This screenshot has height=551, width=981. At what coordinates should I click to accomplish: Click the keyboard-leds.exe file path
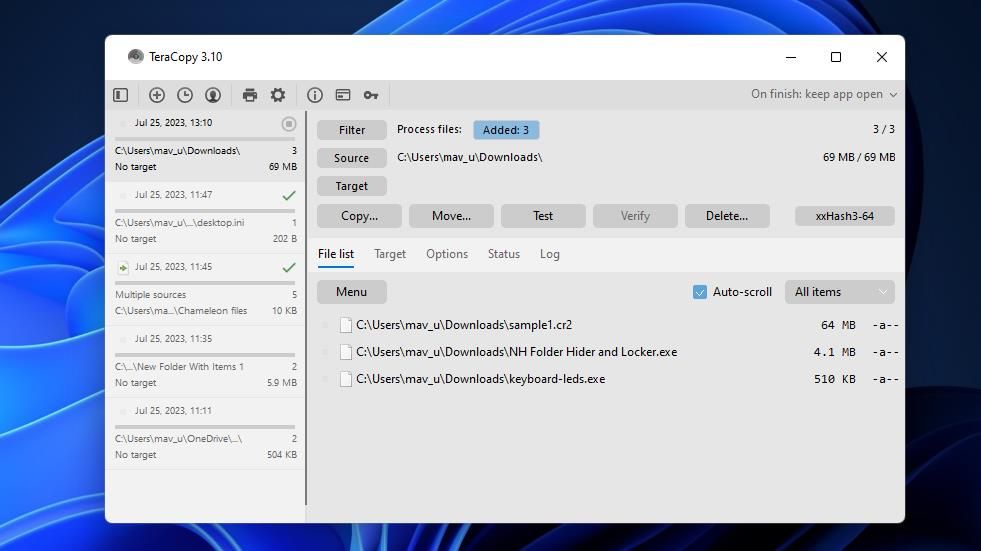click(480, 379)
